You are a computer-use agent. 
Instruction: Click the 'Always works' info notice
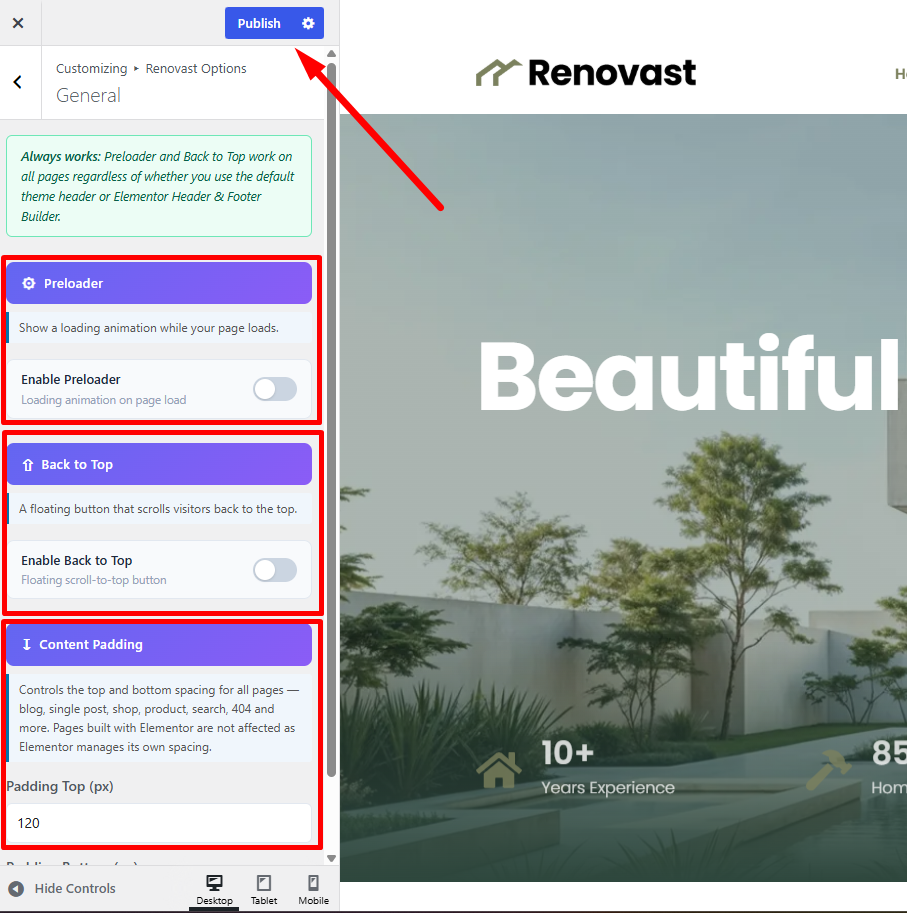point(159,186)
